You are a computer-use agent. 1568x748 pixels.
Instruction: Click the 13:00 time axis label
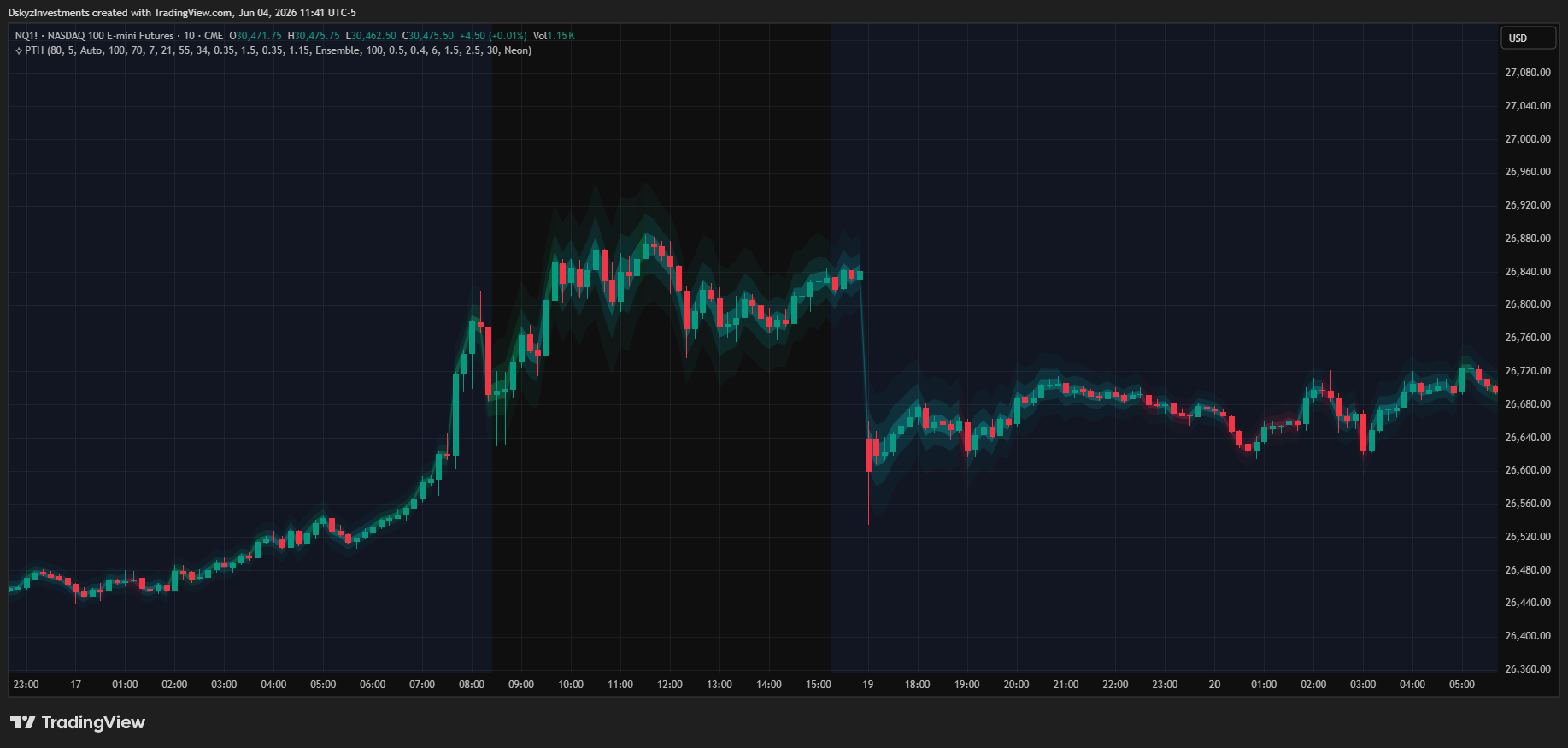719,685
